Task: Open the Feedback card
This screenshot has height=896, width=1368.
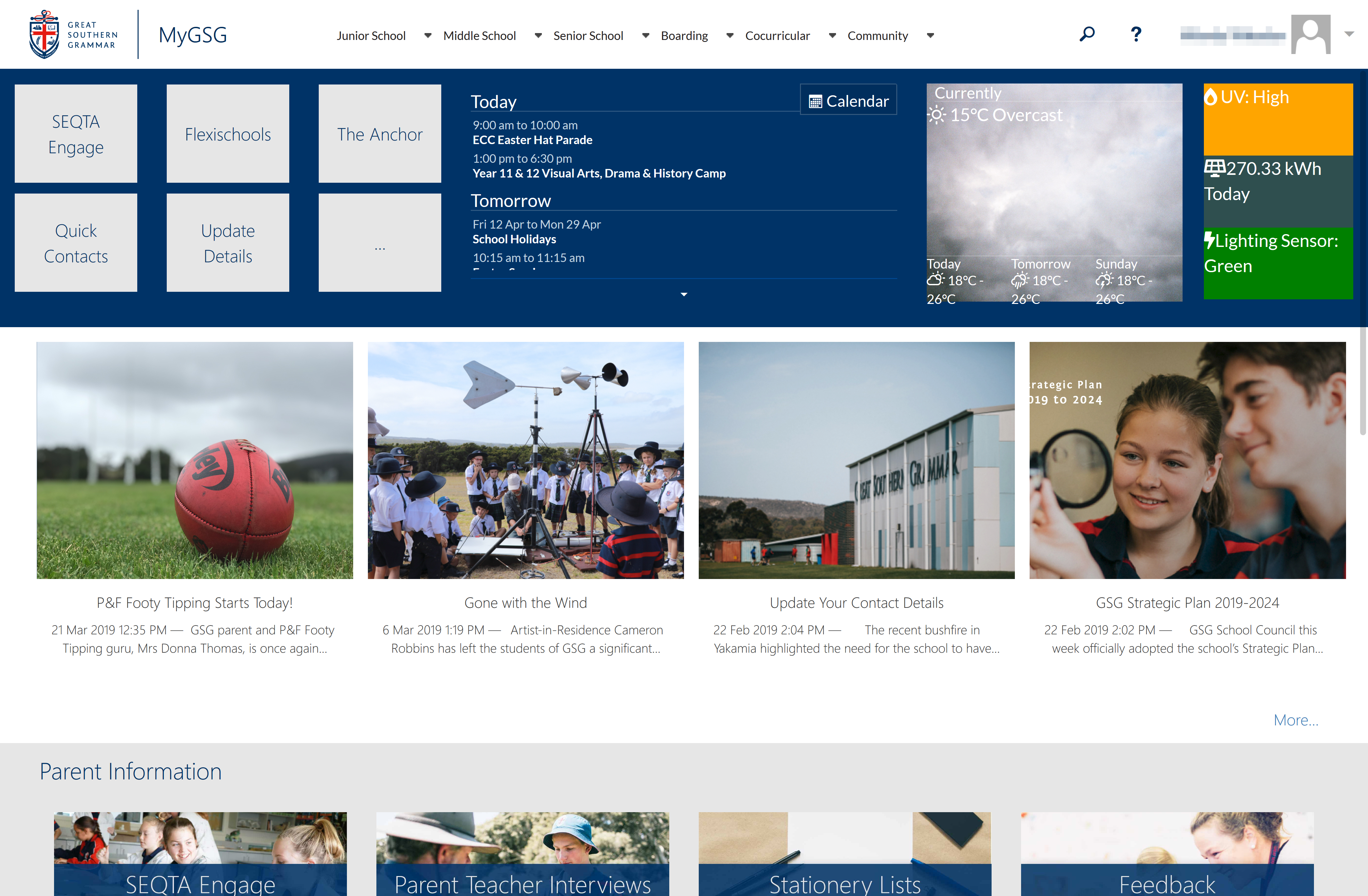Action: (1168, 853)
